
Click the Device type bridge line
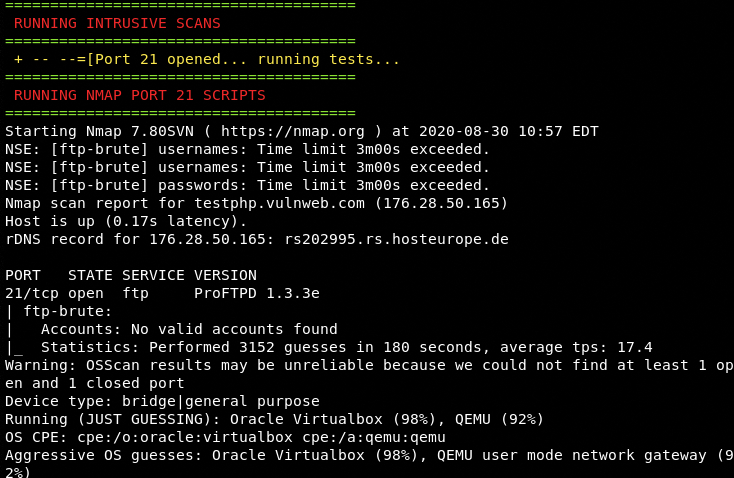point(162,401)
